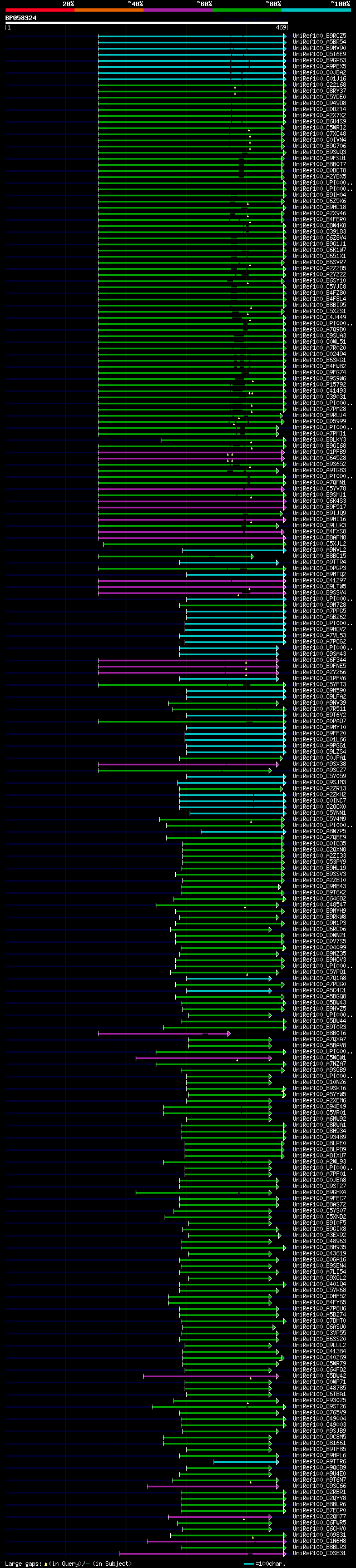Viewport: 356px width, 1568px height.
Task: Open the UniRef100_Q01J16 hit label
Action: click(319, 78)
